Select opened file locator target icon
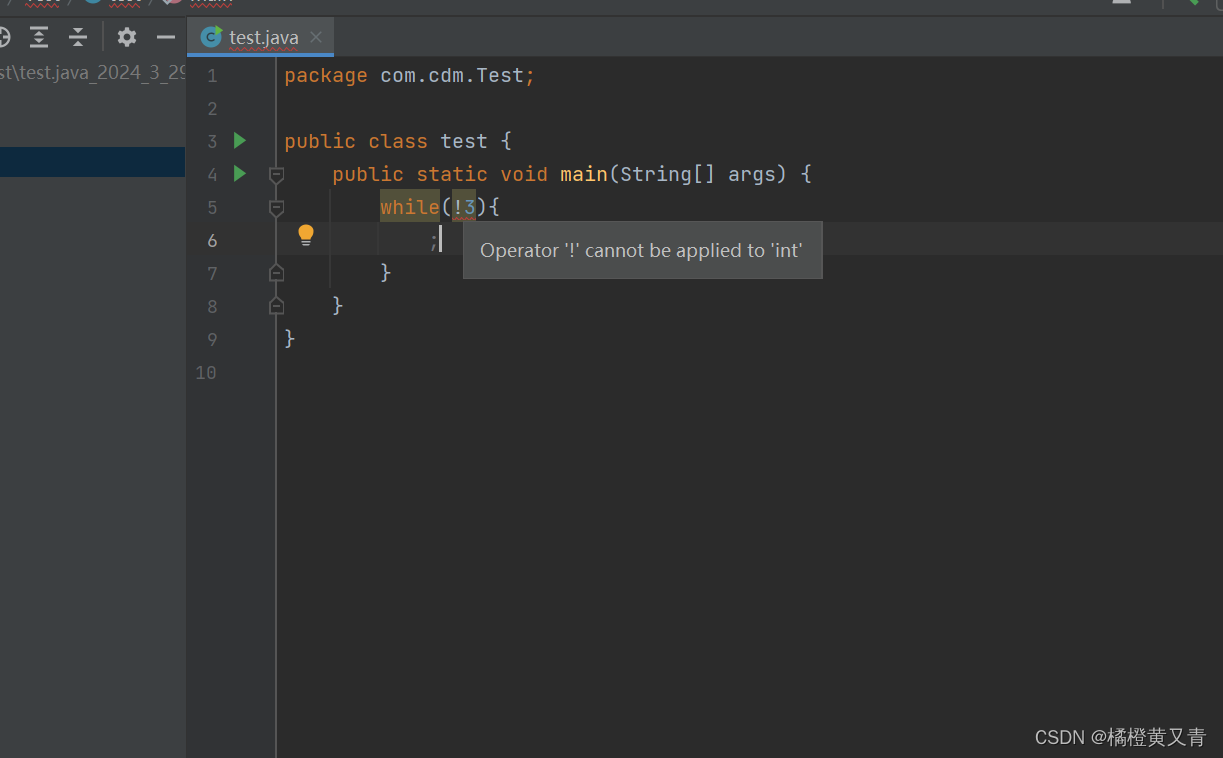This screenshot has height=758, width=1223. [3, 38]
